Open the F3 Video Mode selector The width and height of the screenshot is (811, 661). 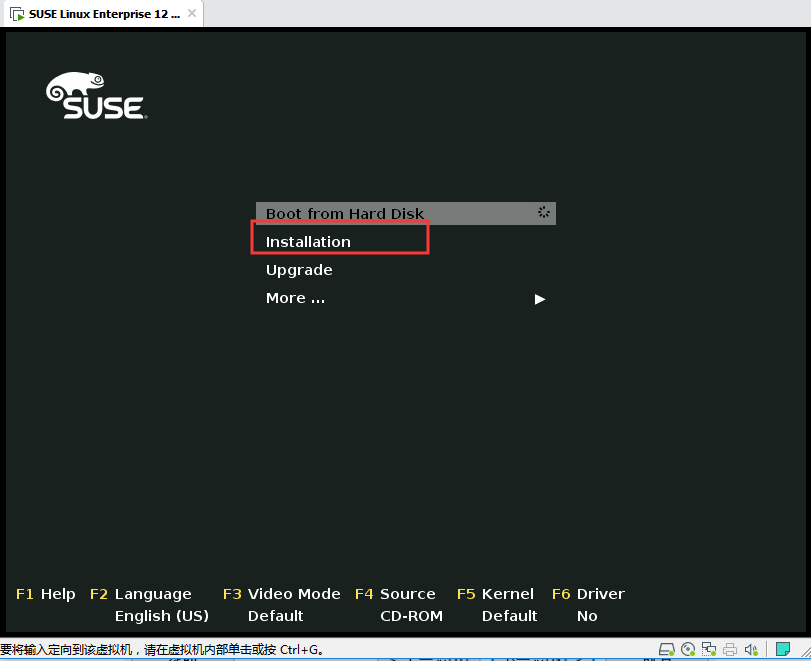pos(281,593)
